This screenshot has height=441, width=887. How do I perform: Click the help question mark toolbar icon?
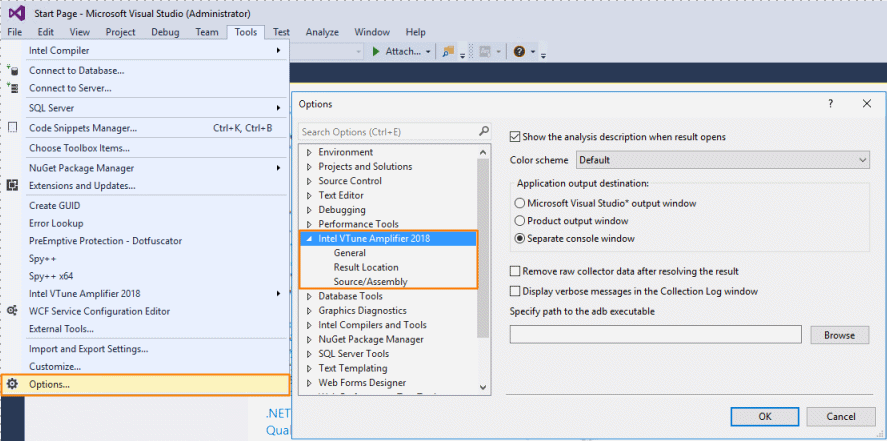tap(519, 51)
